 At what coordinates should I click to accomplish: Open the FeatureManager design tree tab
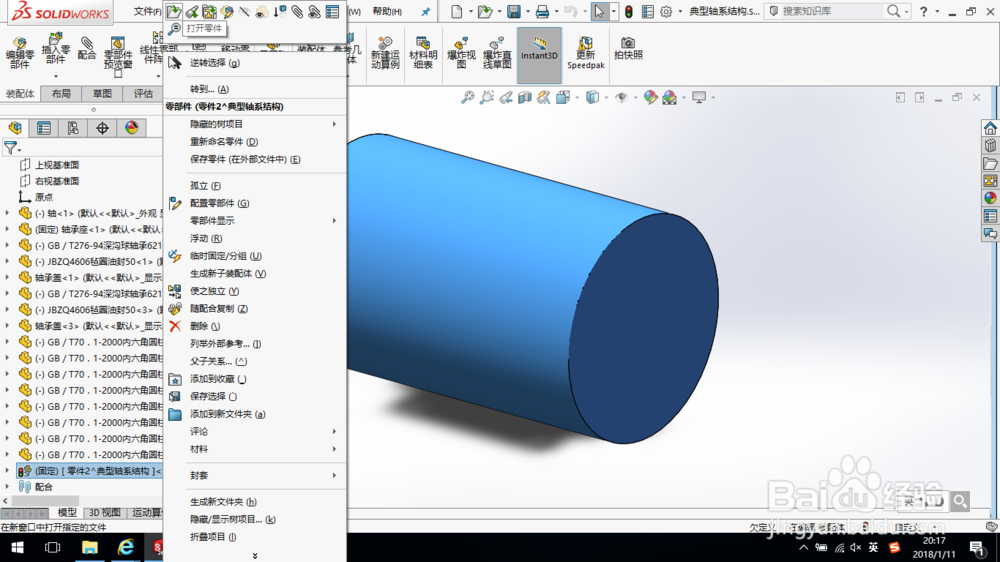click(15, 128)
